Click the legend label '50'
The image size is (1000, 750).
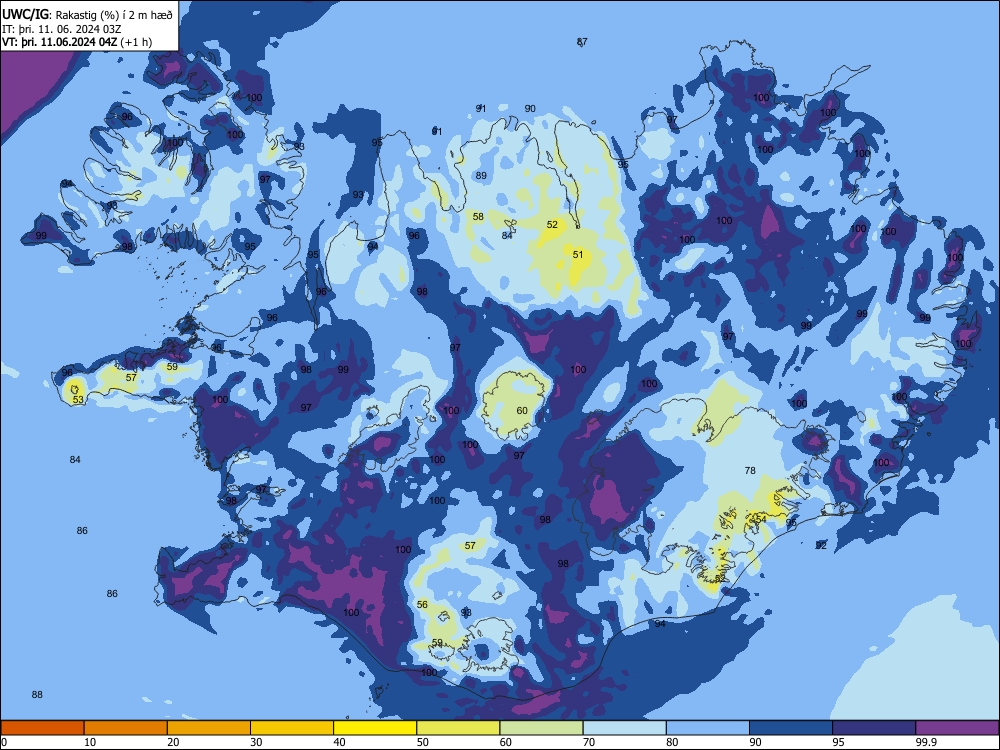coord(422,742)
